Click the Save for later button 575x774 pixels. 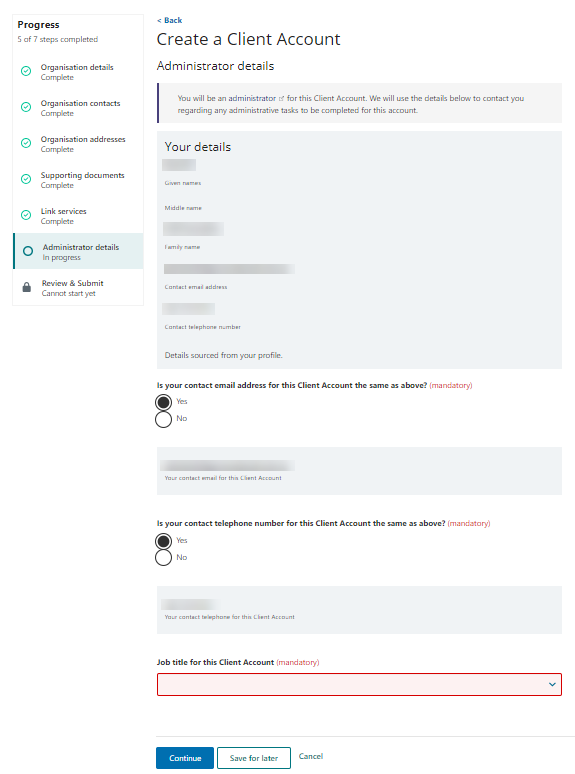point(254,758)
